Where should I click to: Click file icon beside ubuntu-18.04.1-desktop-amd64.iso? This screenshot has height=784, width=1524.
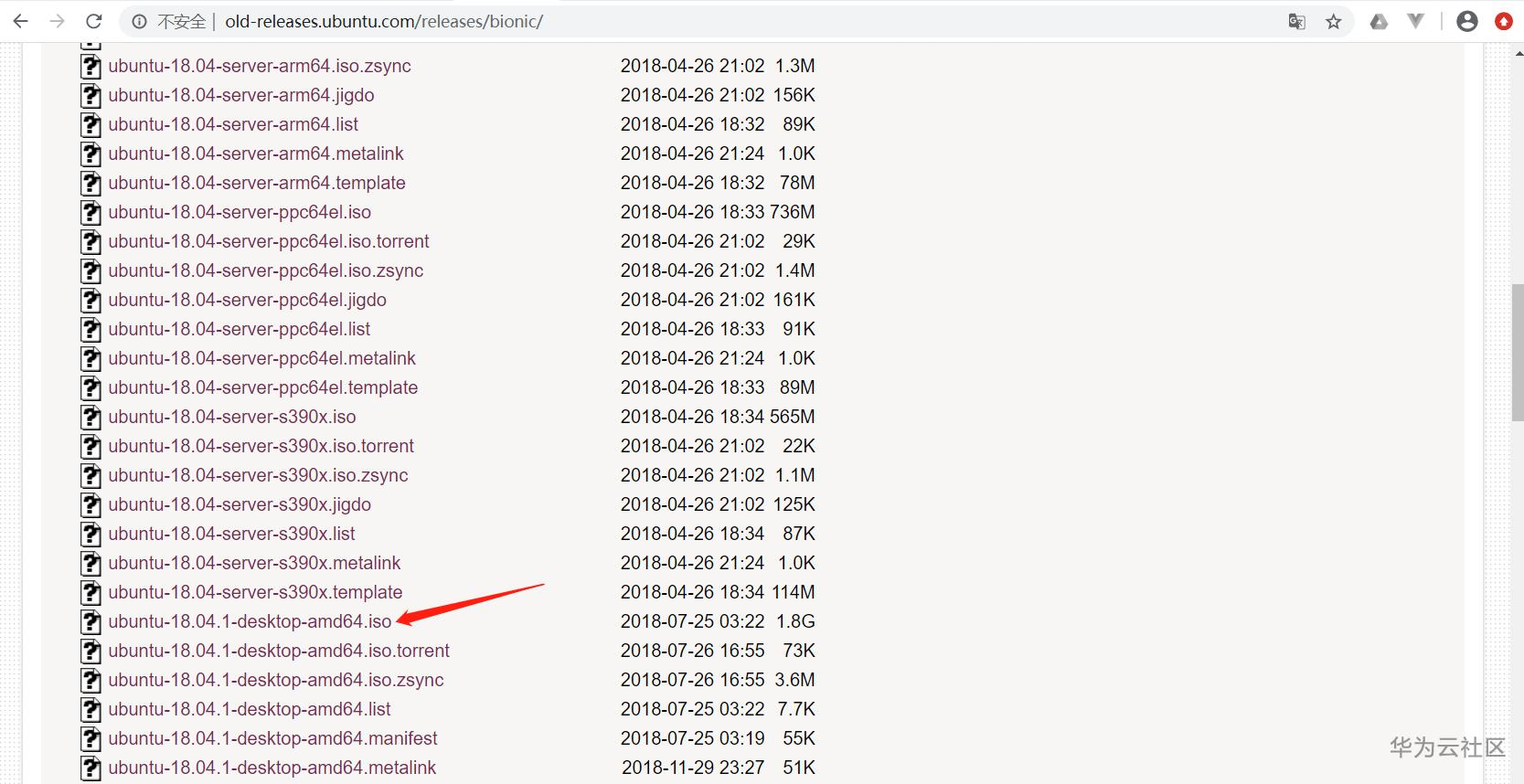coord(91,622)
